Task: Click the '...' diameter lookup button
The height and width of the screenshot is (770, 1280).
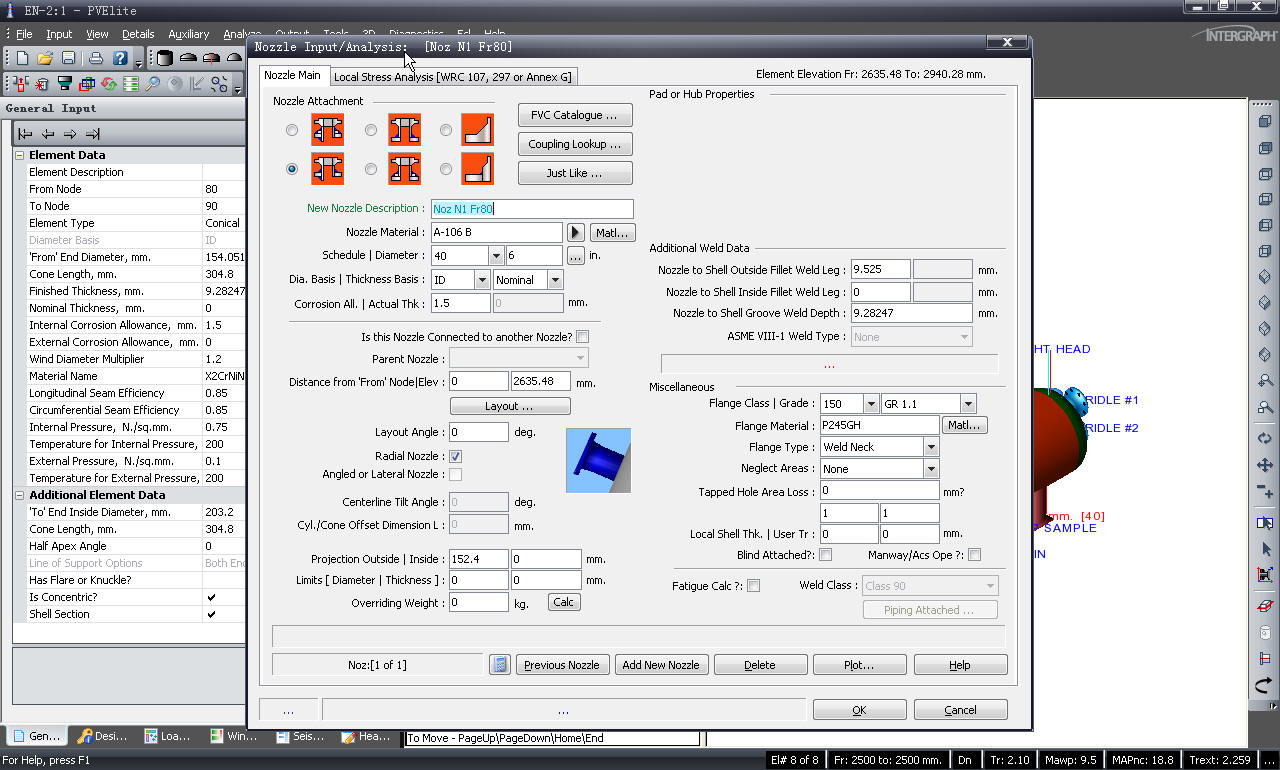Action: click(x=575, y=256)
